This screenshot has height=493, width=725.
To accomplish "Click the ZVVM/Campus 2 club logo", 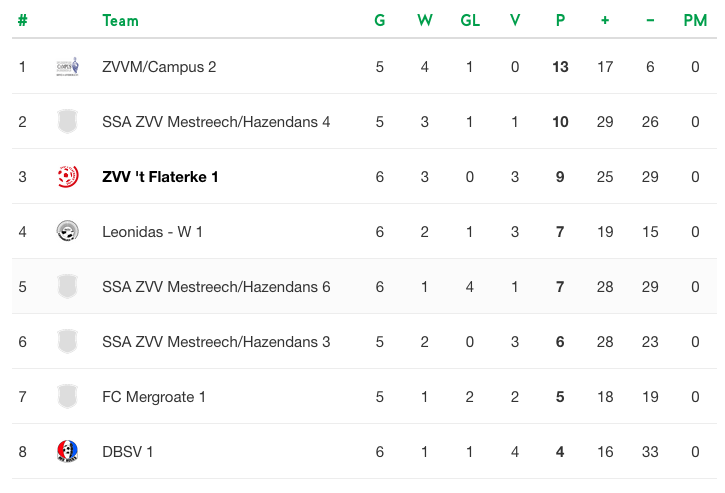I will 68,67.
